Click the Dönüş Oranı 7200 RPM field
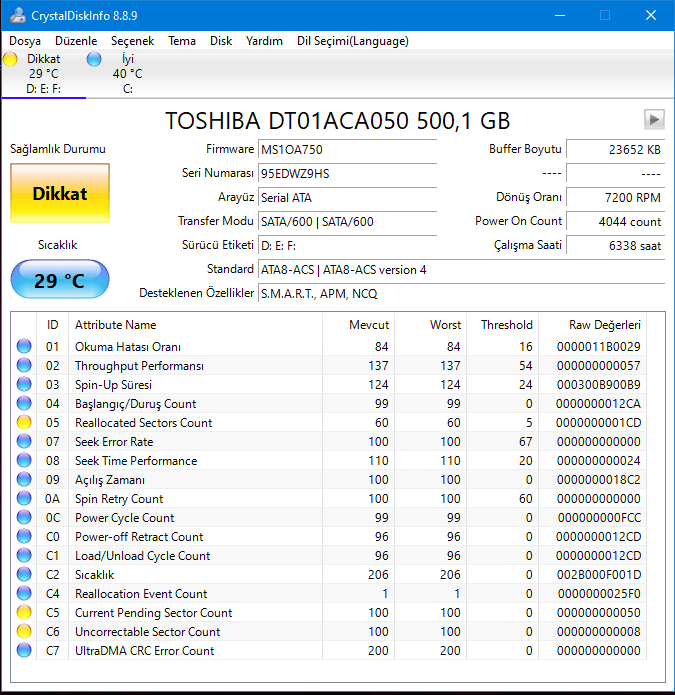Image resolution: width=675 pixels, height=695 pixels. coord(615,197)
